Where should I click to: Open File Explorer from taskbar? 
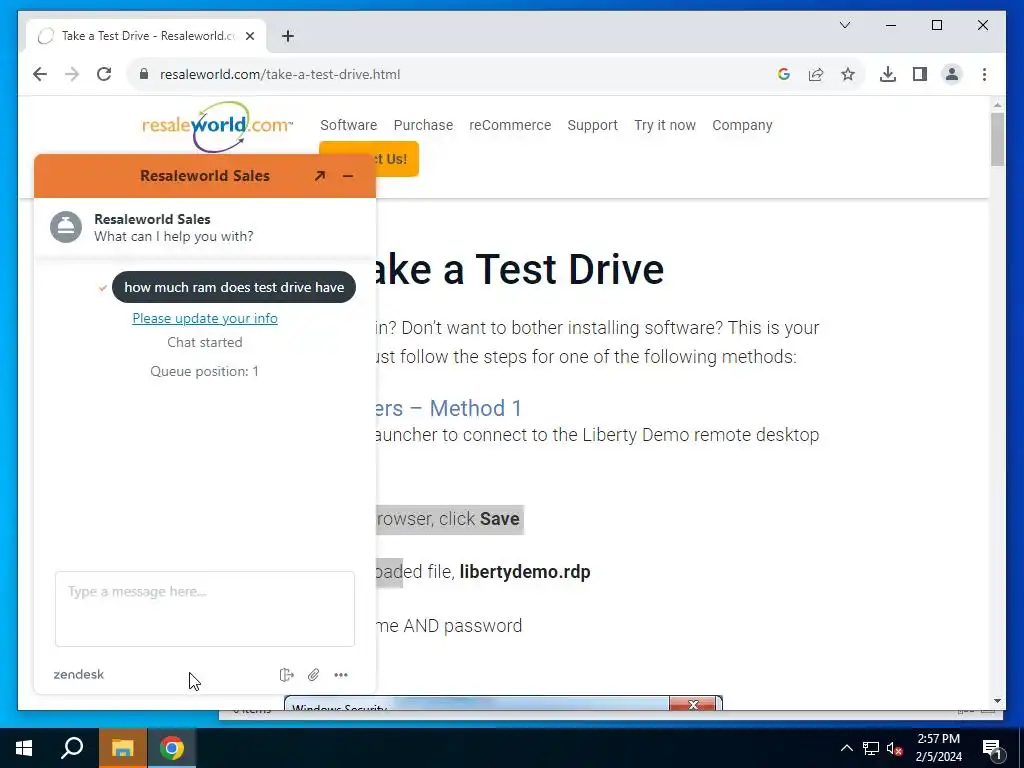point(122,748)
